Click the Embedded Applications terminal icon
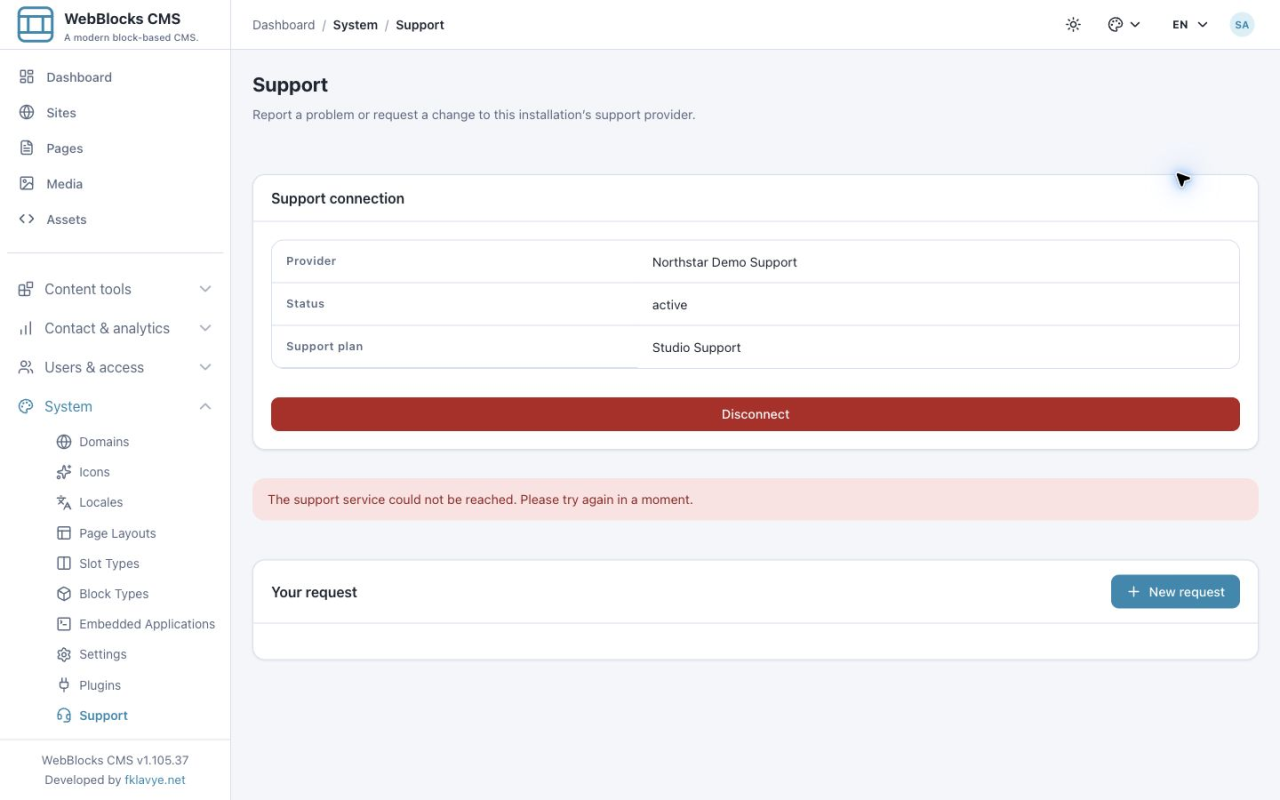The width and height of the screenshot is (1280, 800). pyautogui.click(x=64, y=624)
